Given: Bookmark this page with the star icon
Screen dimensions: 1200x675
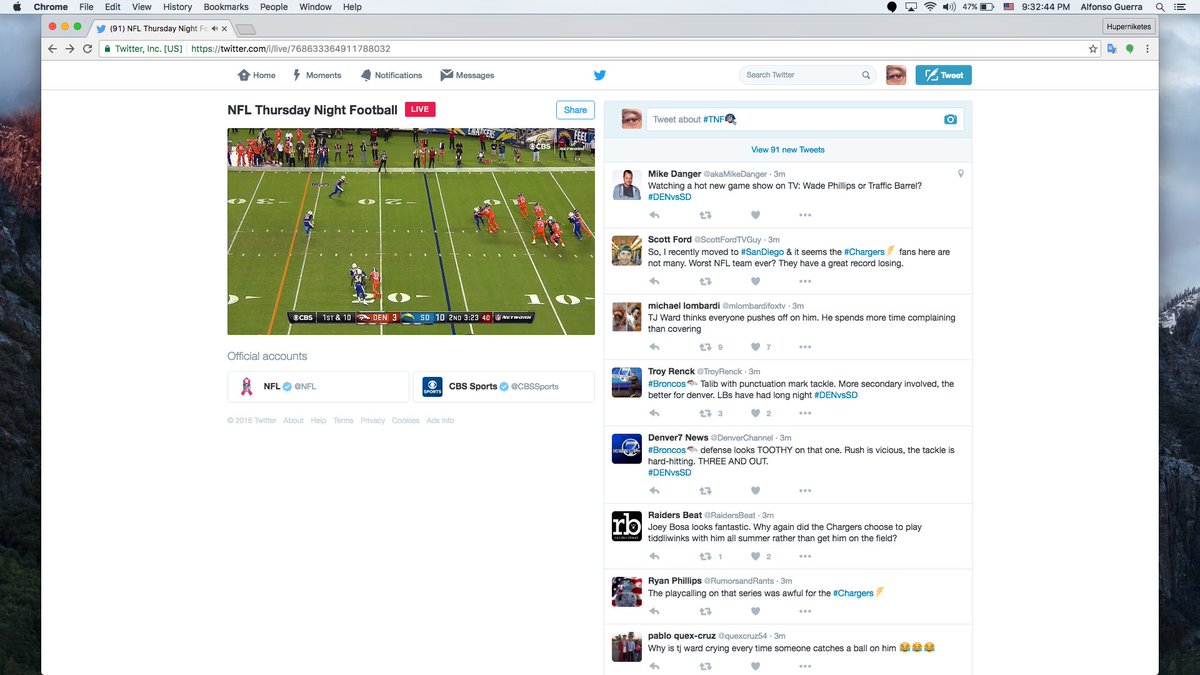Looking at the screenshot, I should 1093,48.
